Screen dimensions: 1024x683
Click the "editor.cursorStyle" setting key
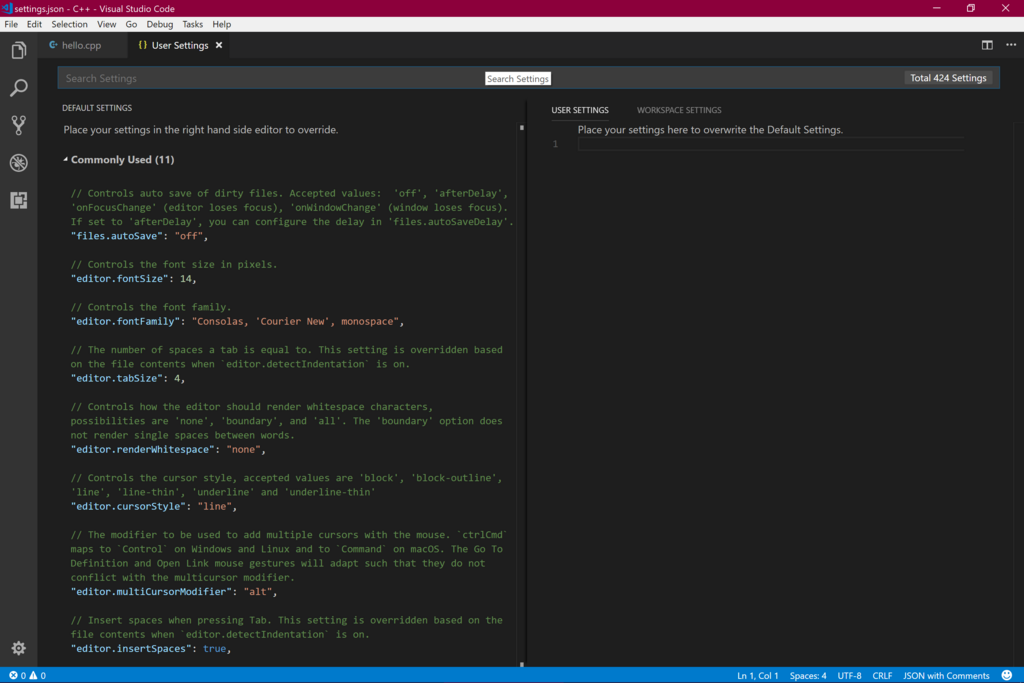127,506
